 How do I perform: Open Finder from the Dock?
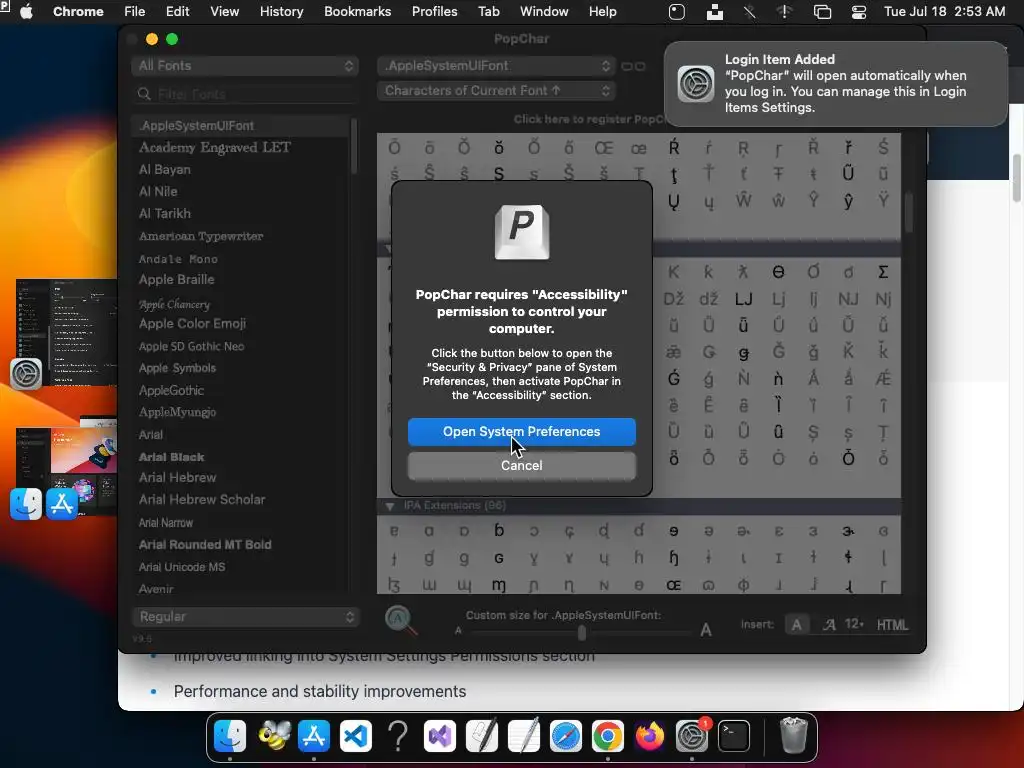(230, 736)
